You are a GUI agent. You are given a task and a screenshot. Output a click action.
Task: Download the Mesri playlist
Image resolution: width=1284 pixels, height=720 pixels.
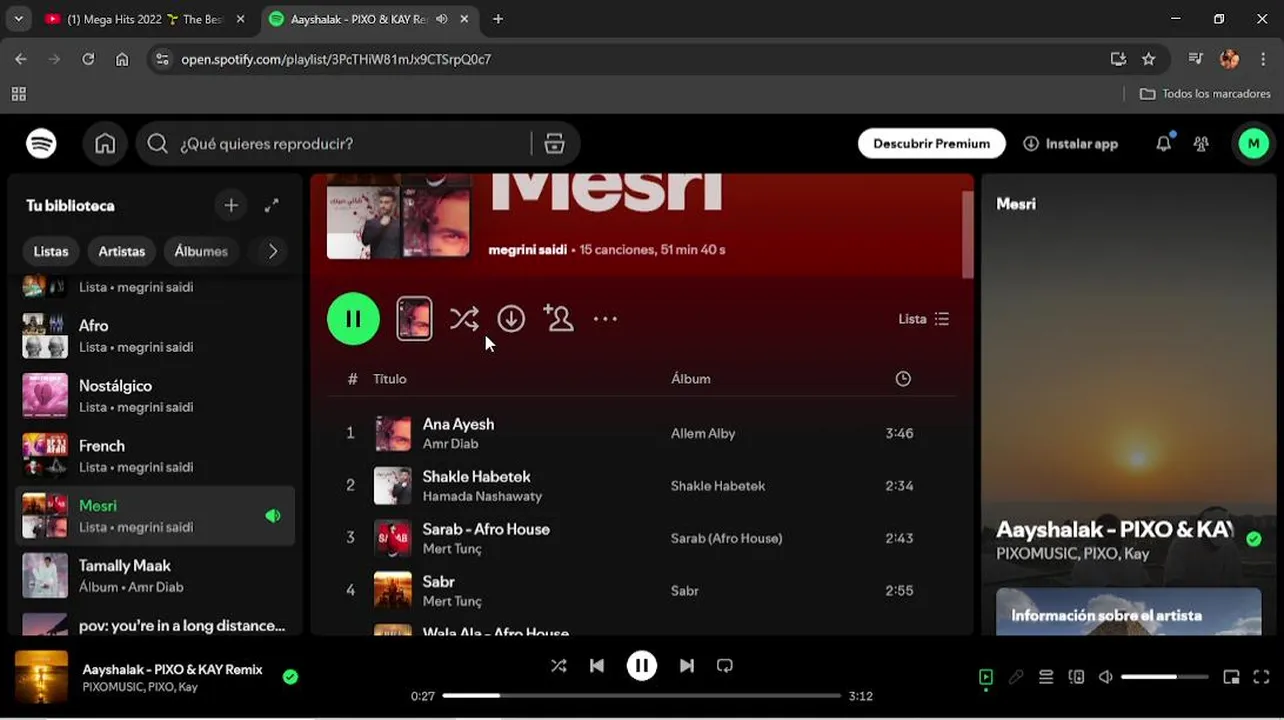click(x=511, y=319)
